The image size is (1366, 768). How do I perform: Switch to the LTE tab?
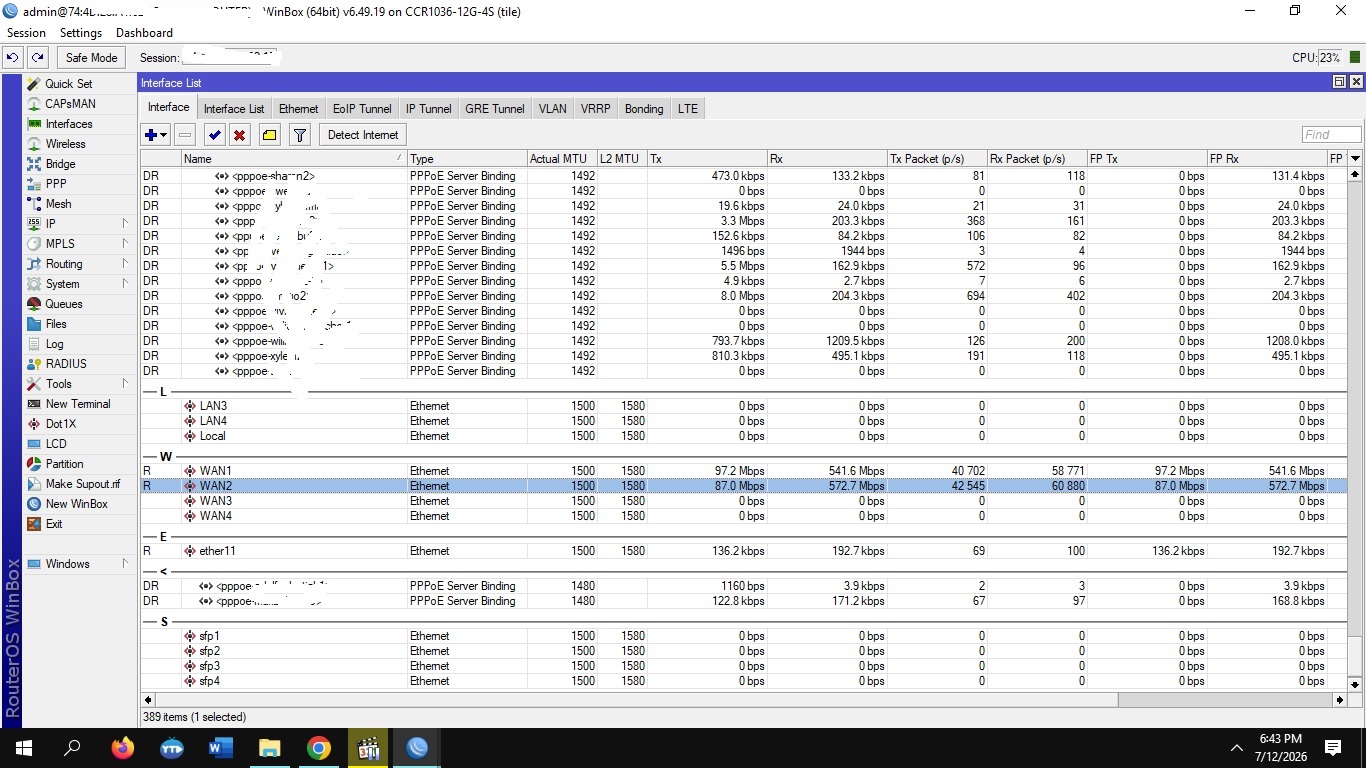(688, 109)
